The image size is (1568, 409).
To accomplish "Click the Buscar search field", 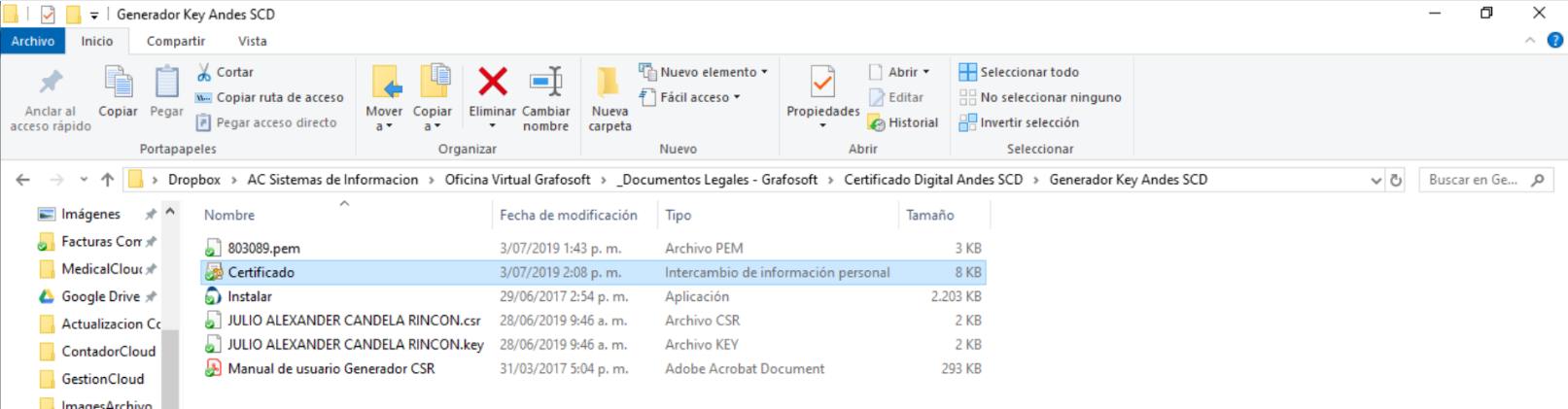I will point(1473,180).
